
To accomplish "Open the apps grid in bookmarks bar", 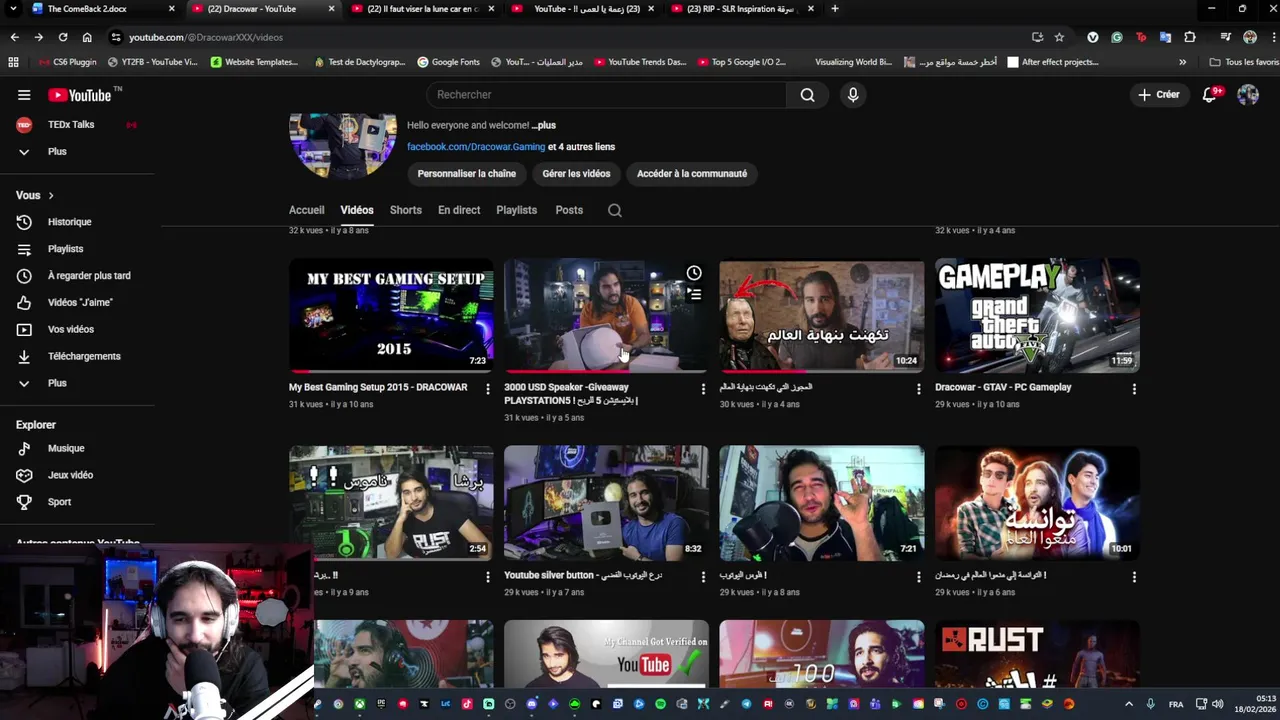I will tap(13, 62).
